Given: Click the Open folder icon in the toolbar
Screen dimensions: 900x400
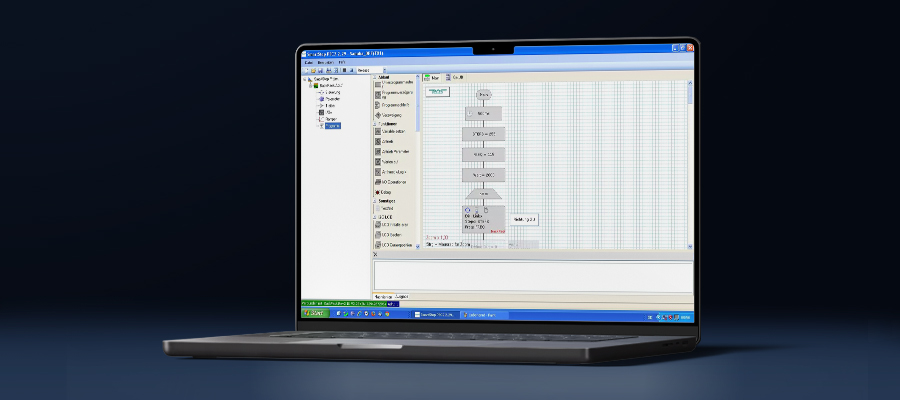Looking at the screenshot, I should [313, 70].
